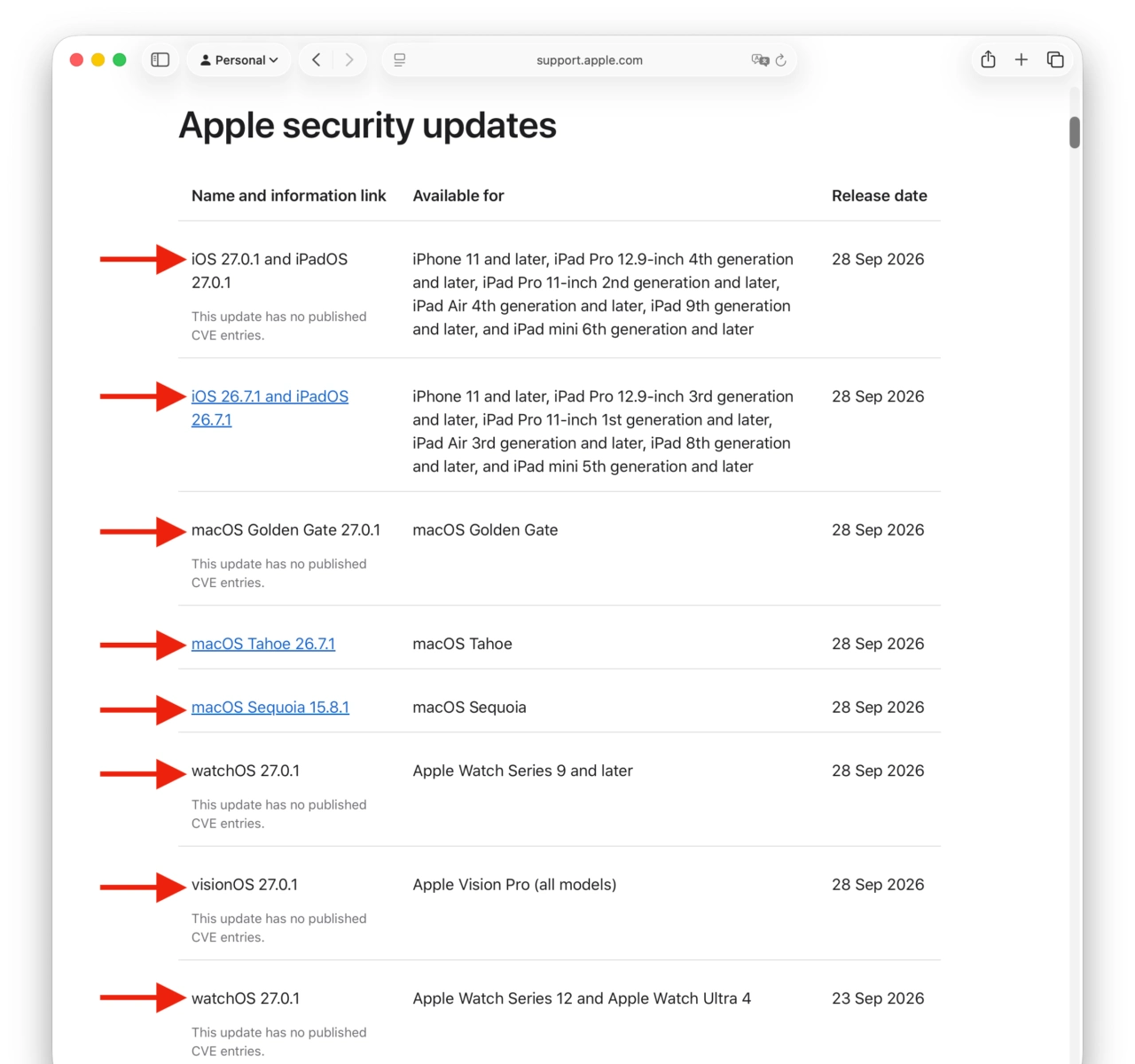Toggle the Safari sidebar

(x=160, y=59)
